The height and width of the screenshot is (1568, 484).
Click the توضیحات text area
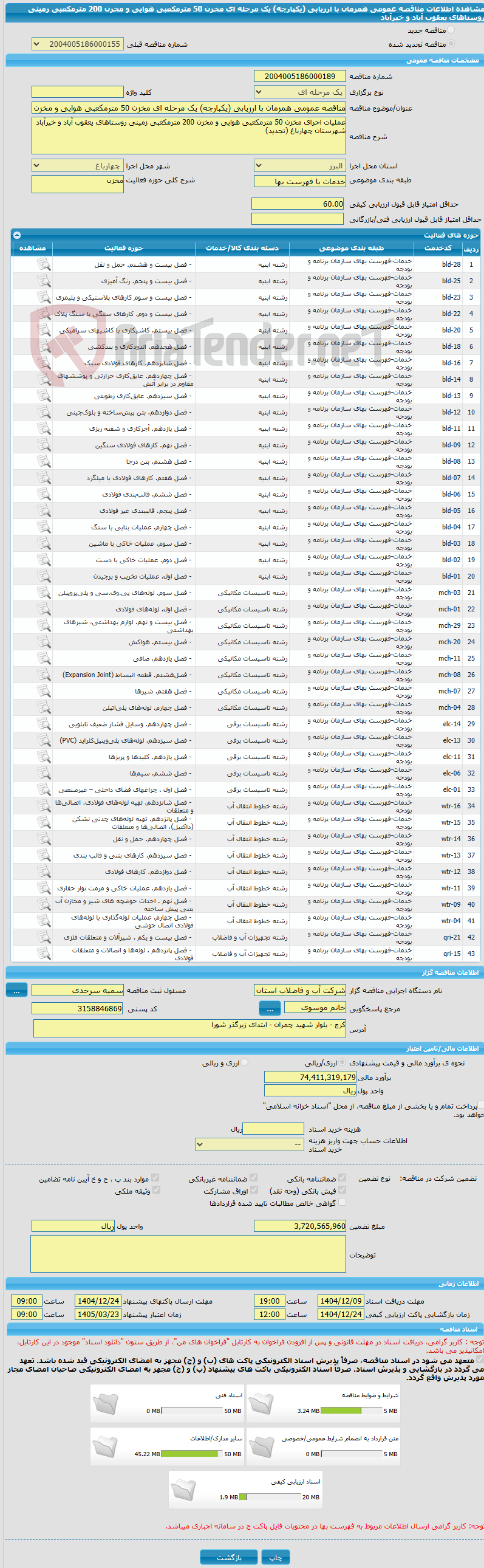[188, 1254]
